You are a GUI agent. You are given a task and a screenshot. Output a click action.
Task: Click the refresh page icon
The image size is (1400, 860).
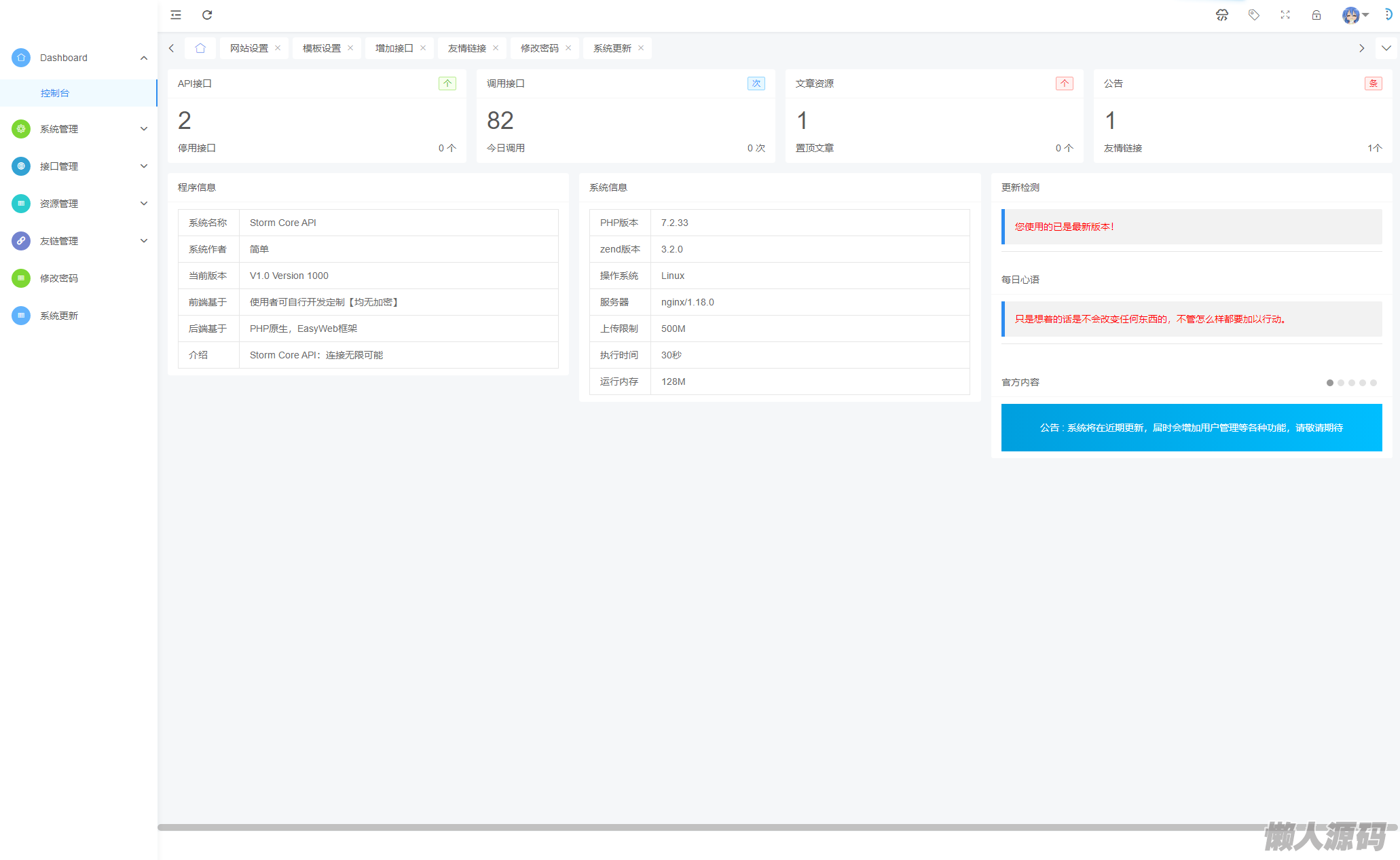click(x=207, y=15)
